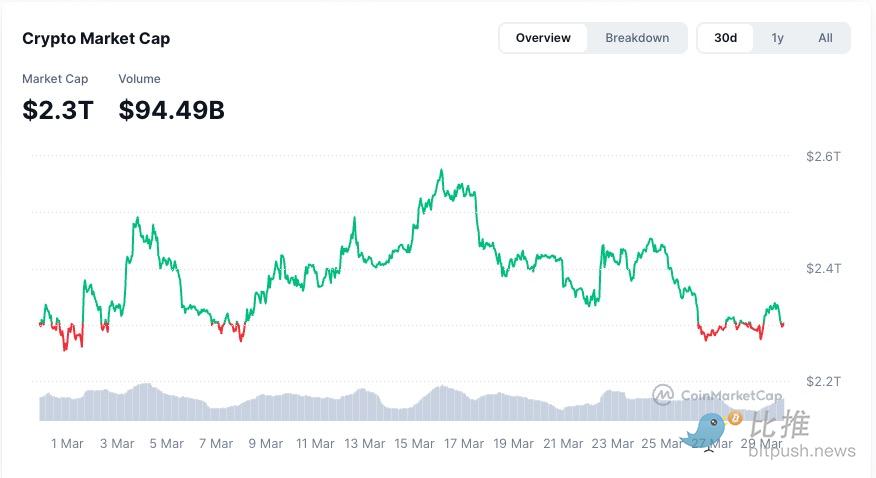The width and height of the screenshot is (876, 478).
Task: Click the CoinMarketCap logo icon
Action: pyautogui.click(x=662, y=395)
